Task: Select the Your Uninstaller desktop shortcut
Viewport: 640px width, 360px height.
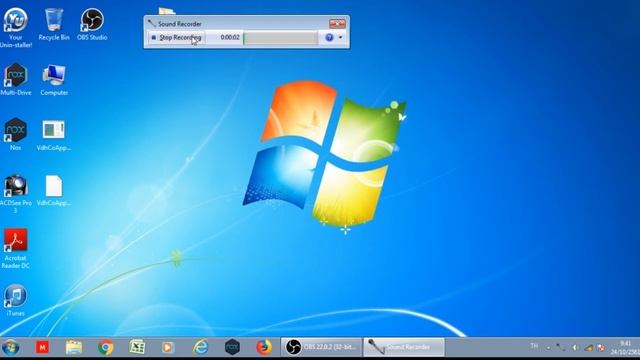Action: tap(16, 27)
